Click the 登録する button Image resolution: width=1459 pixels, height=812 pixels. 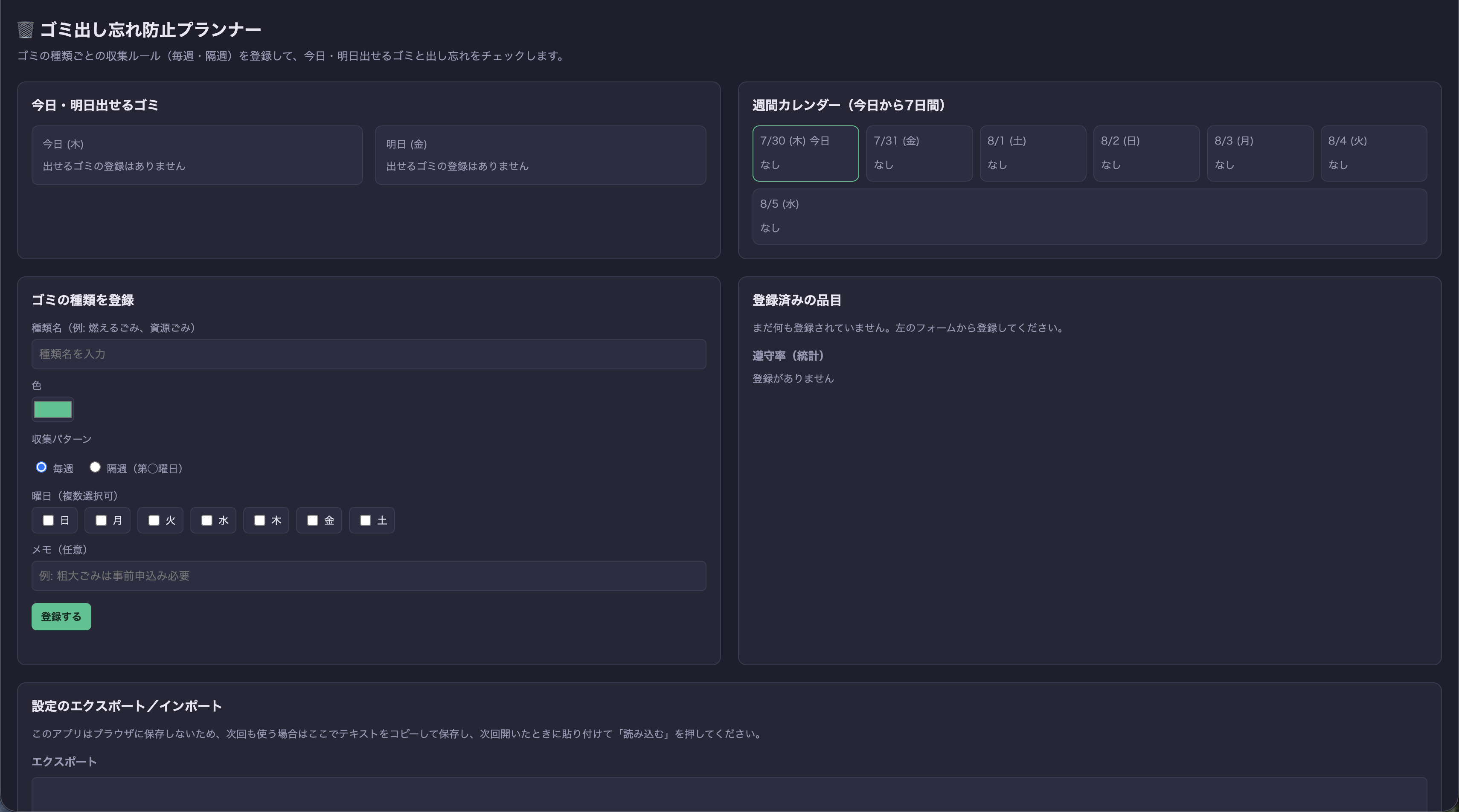pyautogui.click(x=61, y=616)
